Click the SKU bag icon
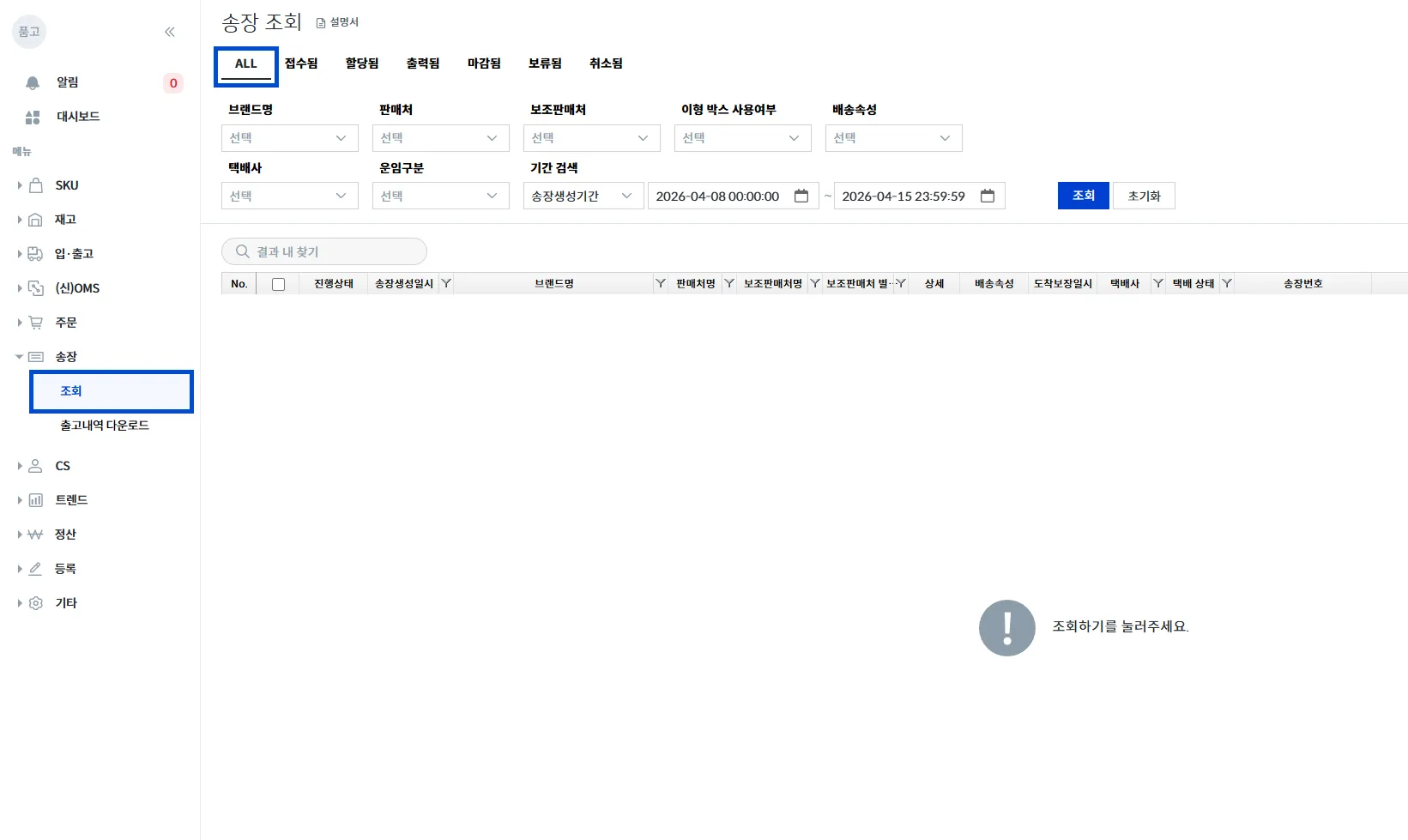This screenshot has height=840, width=1408. pyautogui.click(x=35, y=185)
